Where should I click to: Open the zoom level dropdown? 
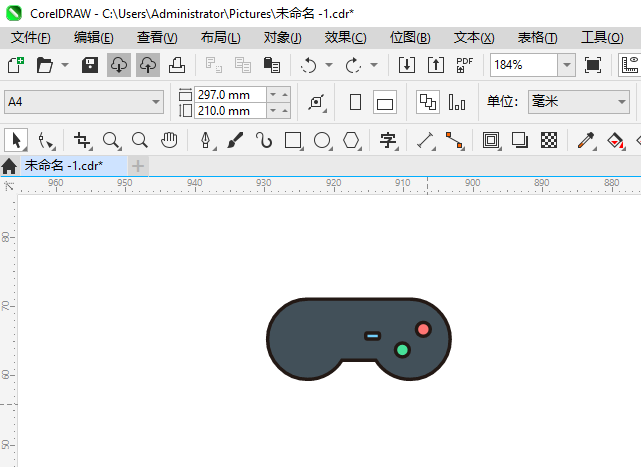pyautogui.click(x=567, y=65)
